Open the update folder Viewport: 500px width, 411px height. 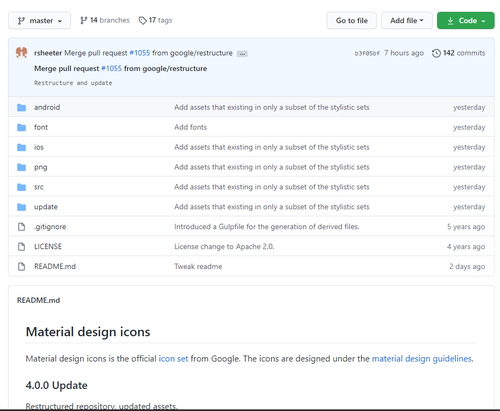point(46,207)
